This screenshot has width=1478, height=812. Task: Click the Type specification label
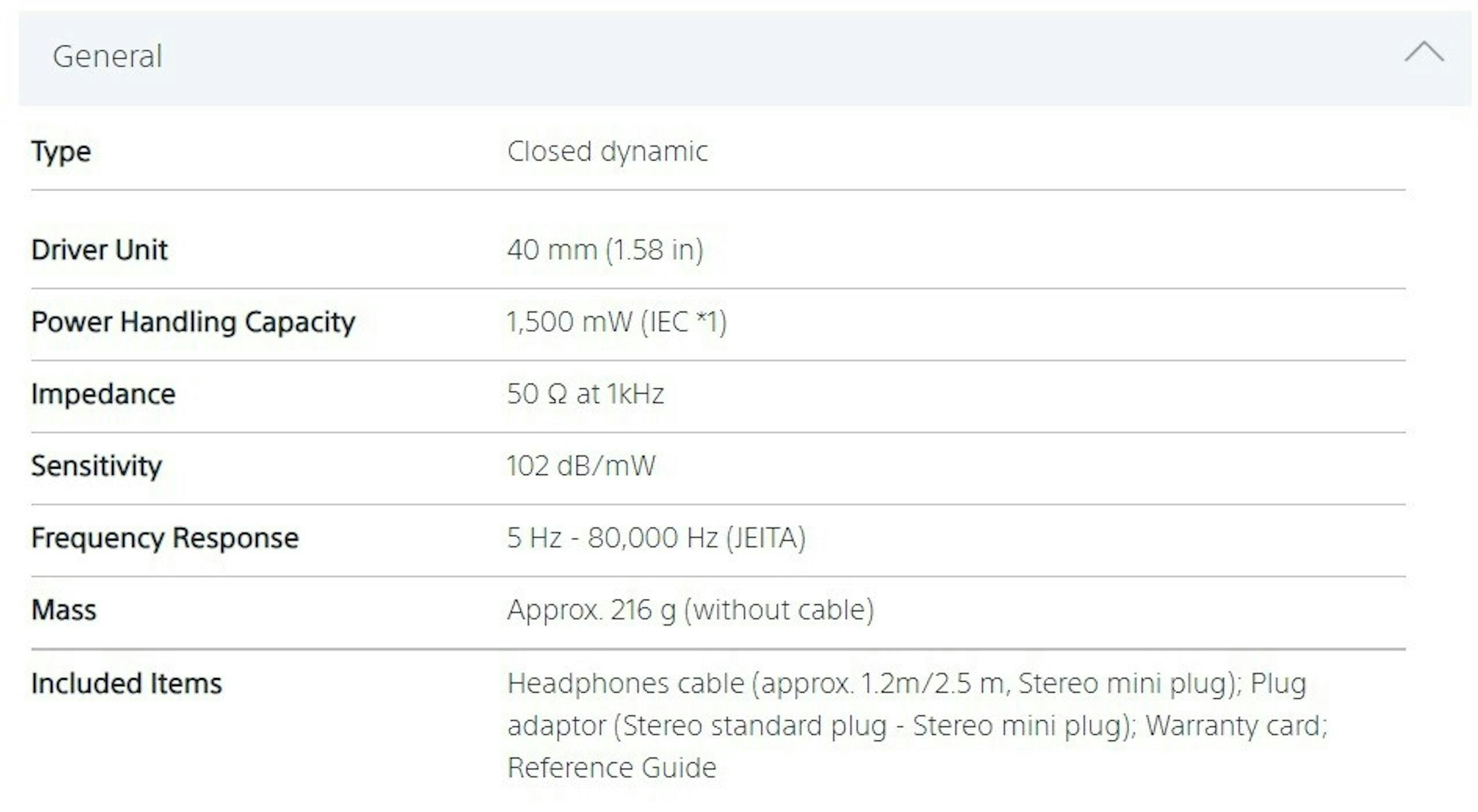[61, 152]
